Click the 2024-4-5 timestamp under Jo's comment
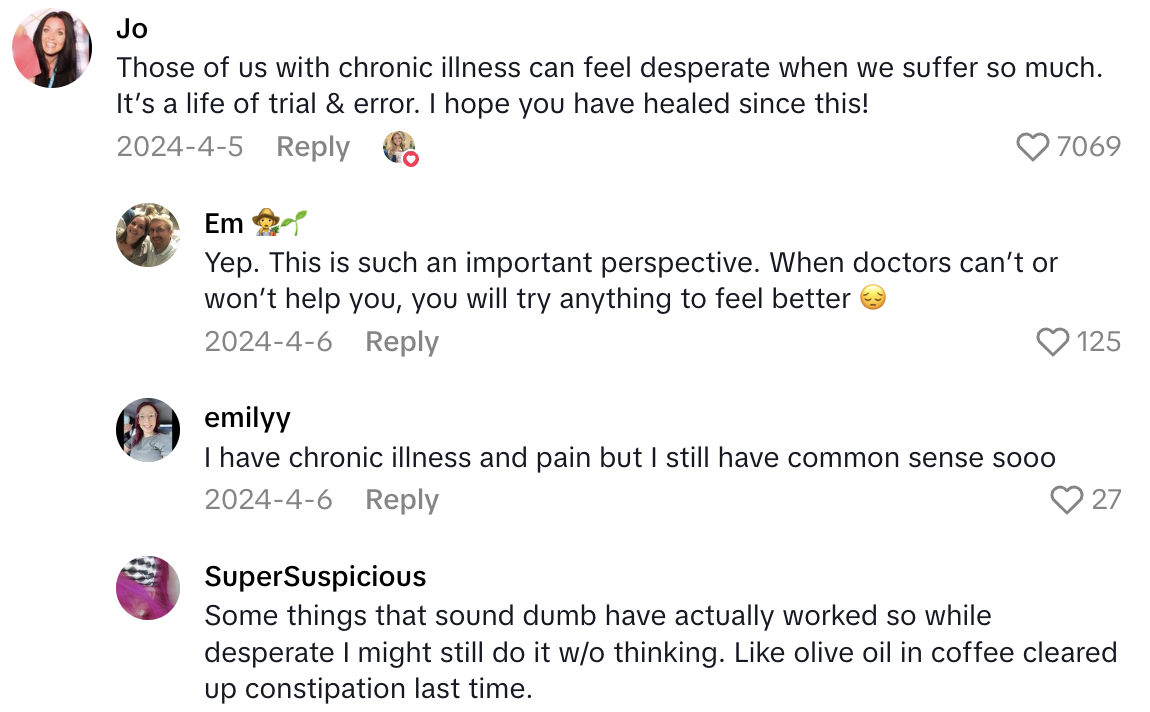Viewport: 1150px width, 712px height. pyautogui.click(x=180, y=146)
